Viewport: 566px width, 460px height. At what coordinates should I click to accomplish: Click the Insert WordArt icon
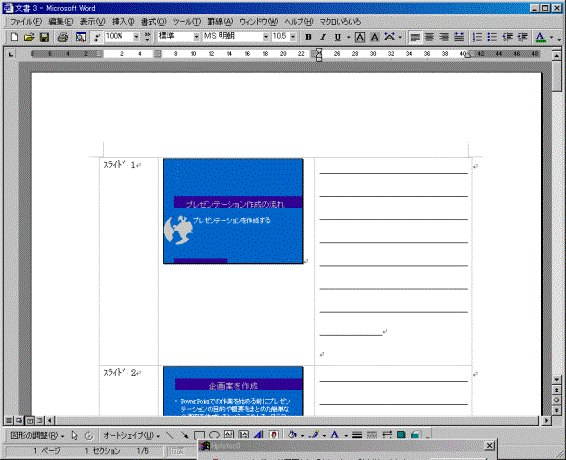point(258,435)
